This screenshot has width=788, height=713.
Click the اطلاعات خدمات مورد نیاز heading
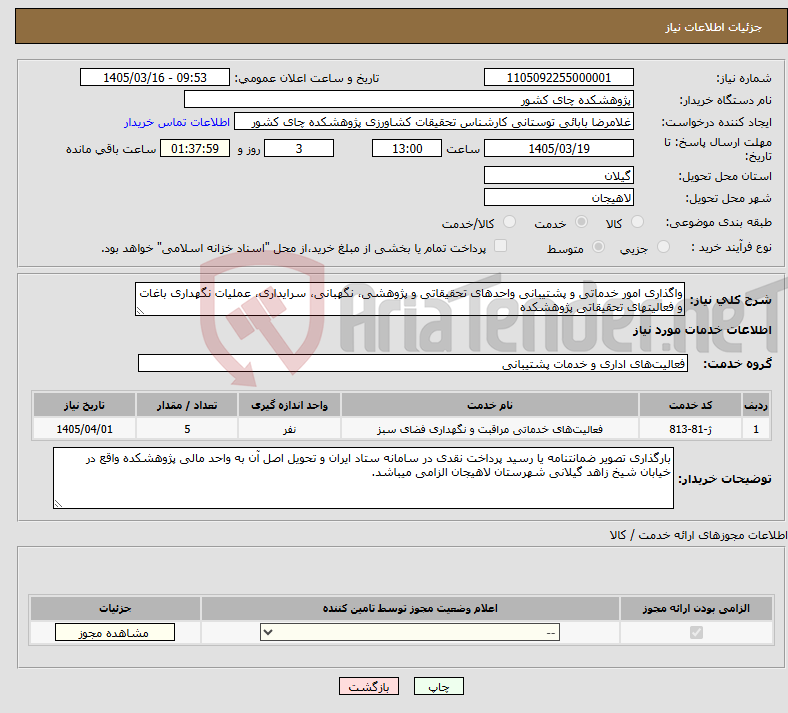pyautogui.click(x=702, y=330)
